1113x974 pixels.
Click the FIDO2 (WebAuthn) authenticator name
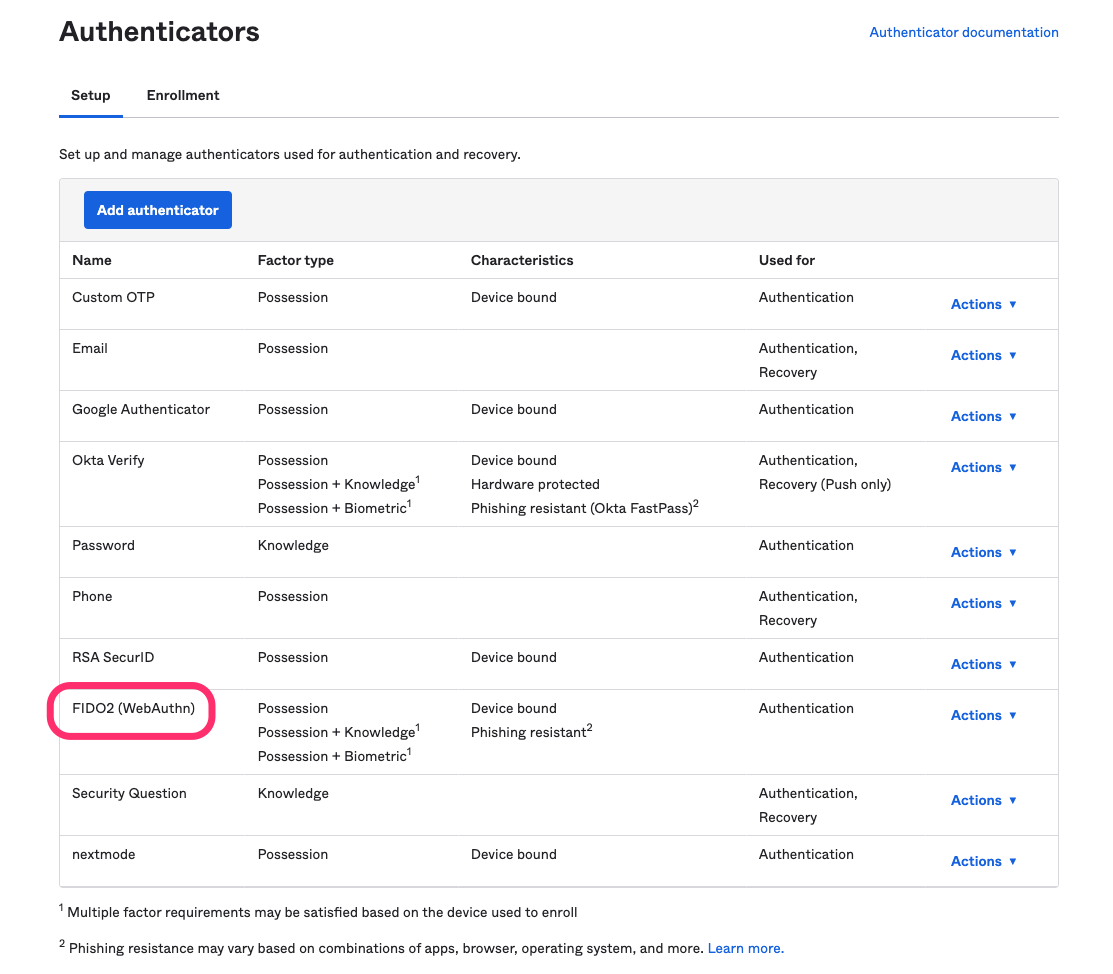pos(133,708)
